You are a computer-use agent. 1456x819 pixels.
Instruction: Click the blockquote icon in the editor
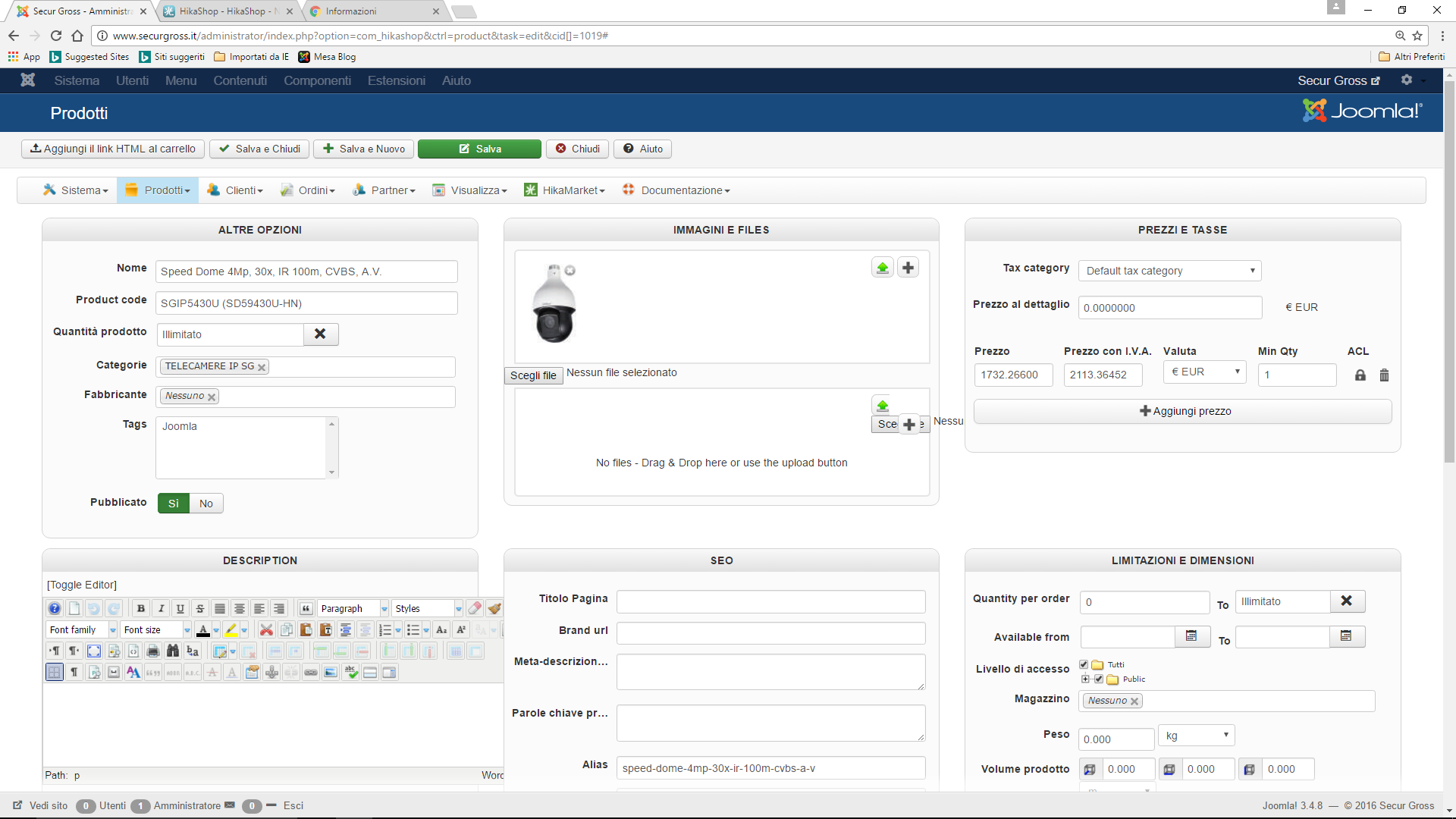pos(306,608)
